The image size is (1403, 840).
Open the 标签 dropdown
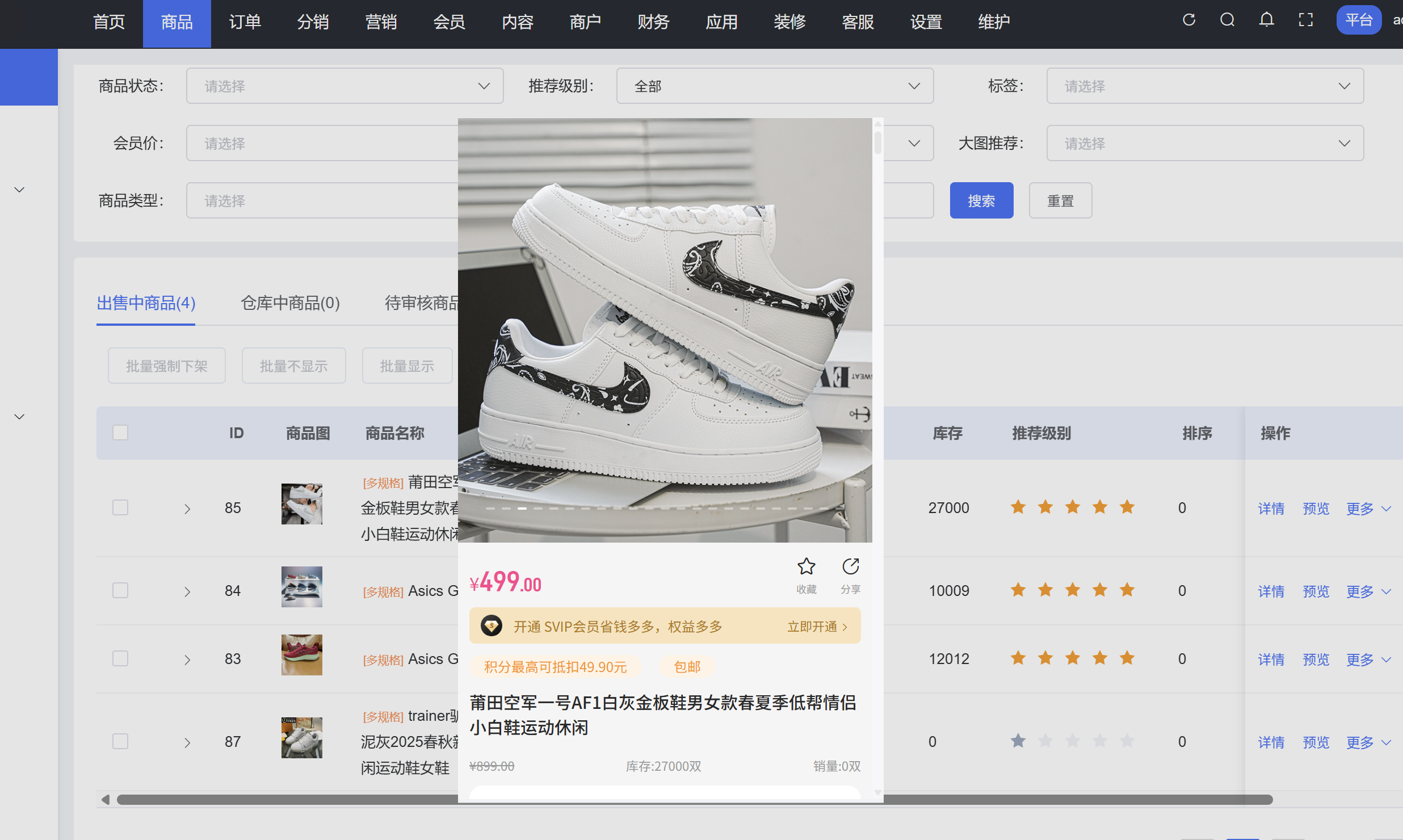tap(1205, 86)
